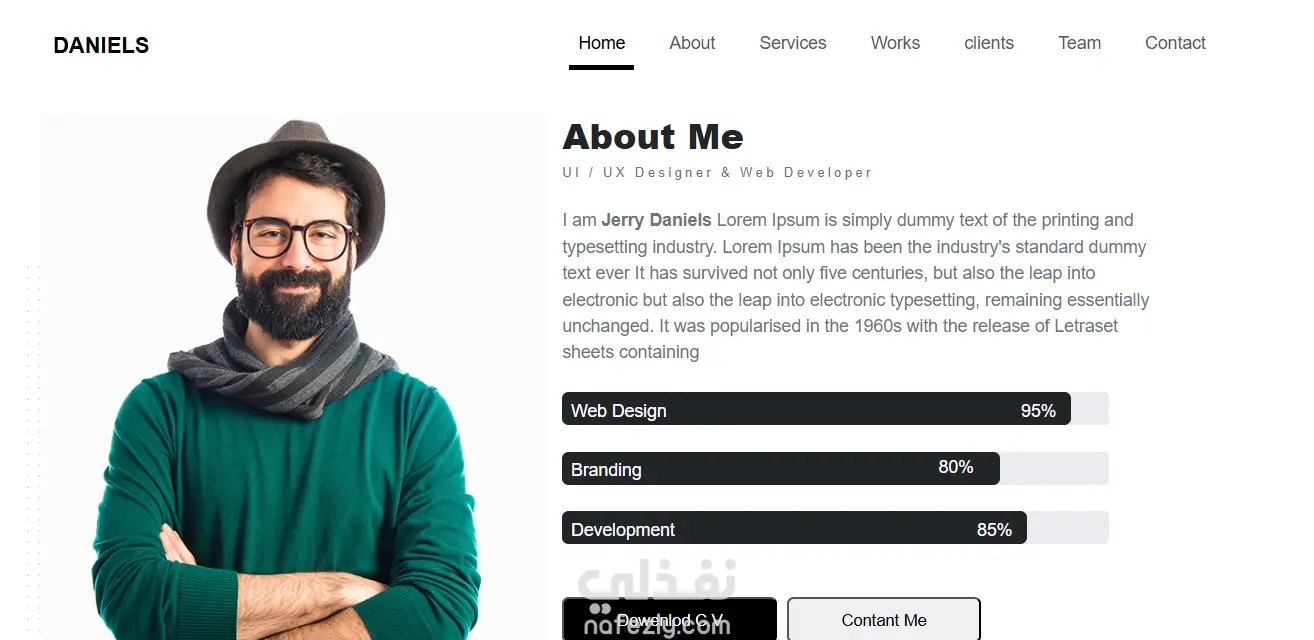1314x640 pixels.
Task: Click the bold name Jerry Daniels
Action: click(656, 220)
